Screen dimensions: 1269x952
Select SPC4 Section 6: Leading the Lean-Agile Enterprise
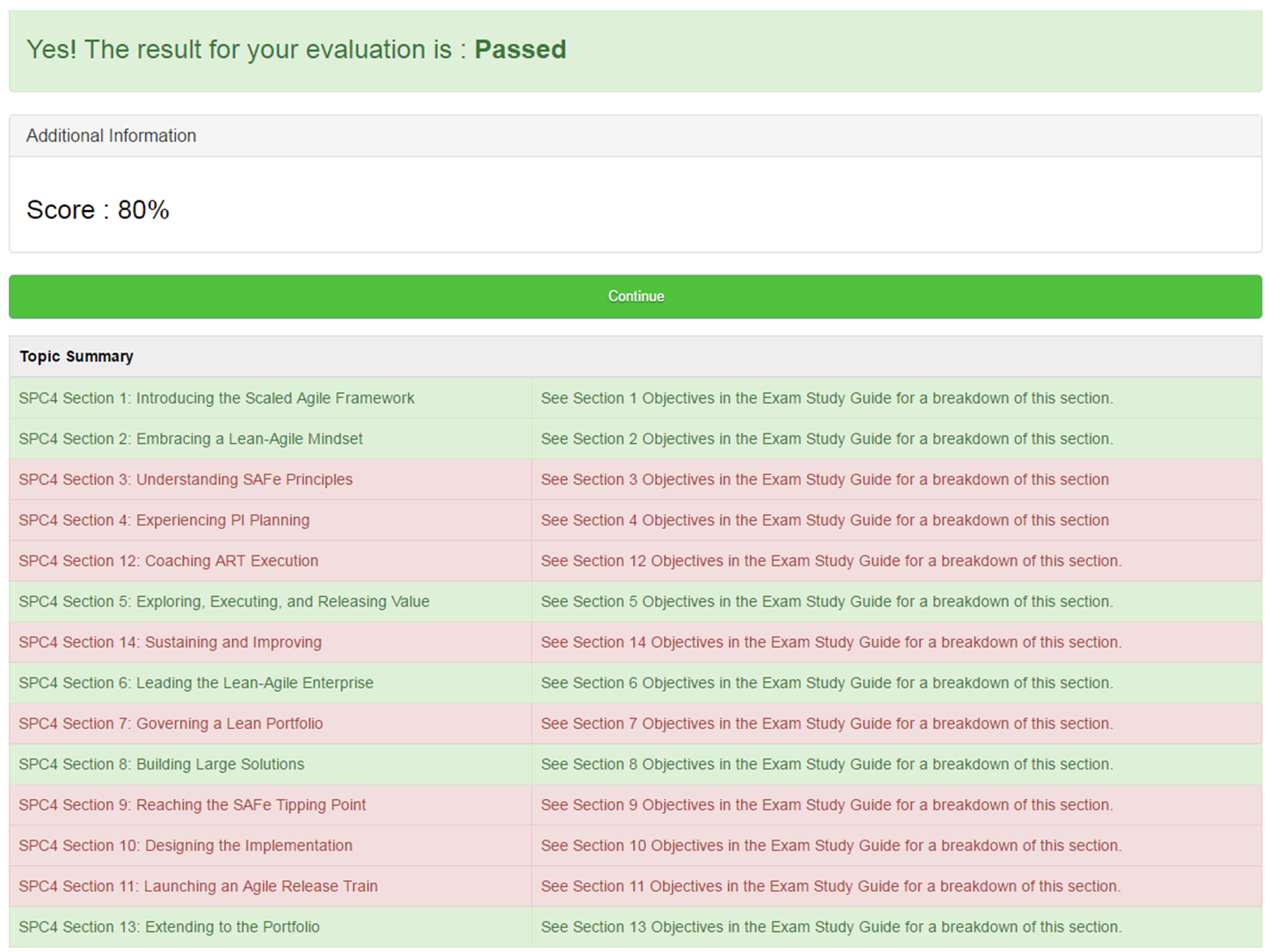click(196, 683)
